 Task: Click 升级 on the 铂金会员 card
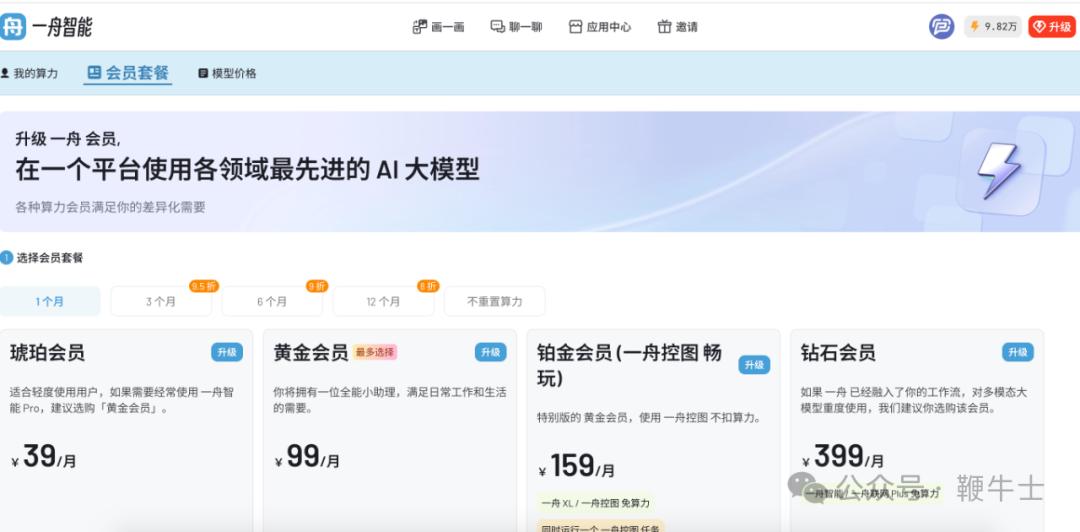tap(754, 365)
